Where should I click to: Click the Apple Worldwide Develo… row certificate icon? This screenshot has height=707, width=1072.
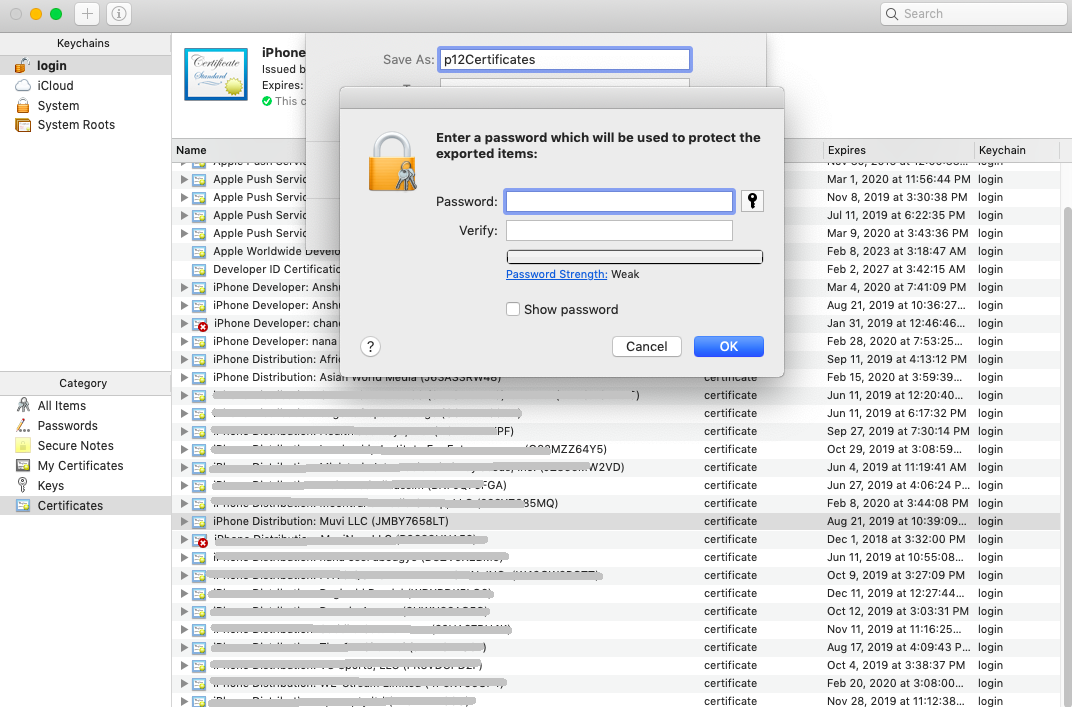click(199, 252)
